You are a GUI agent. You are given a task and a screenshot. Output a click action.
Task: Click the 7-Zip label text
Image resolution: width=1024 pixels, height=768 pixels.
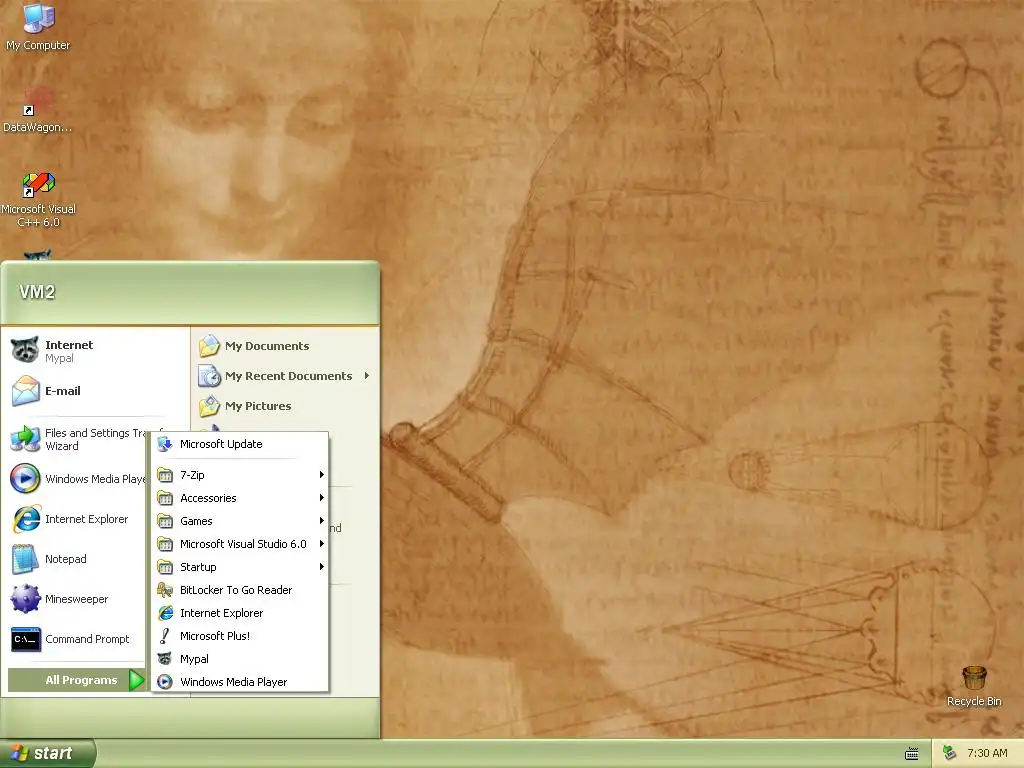(192, 475)
